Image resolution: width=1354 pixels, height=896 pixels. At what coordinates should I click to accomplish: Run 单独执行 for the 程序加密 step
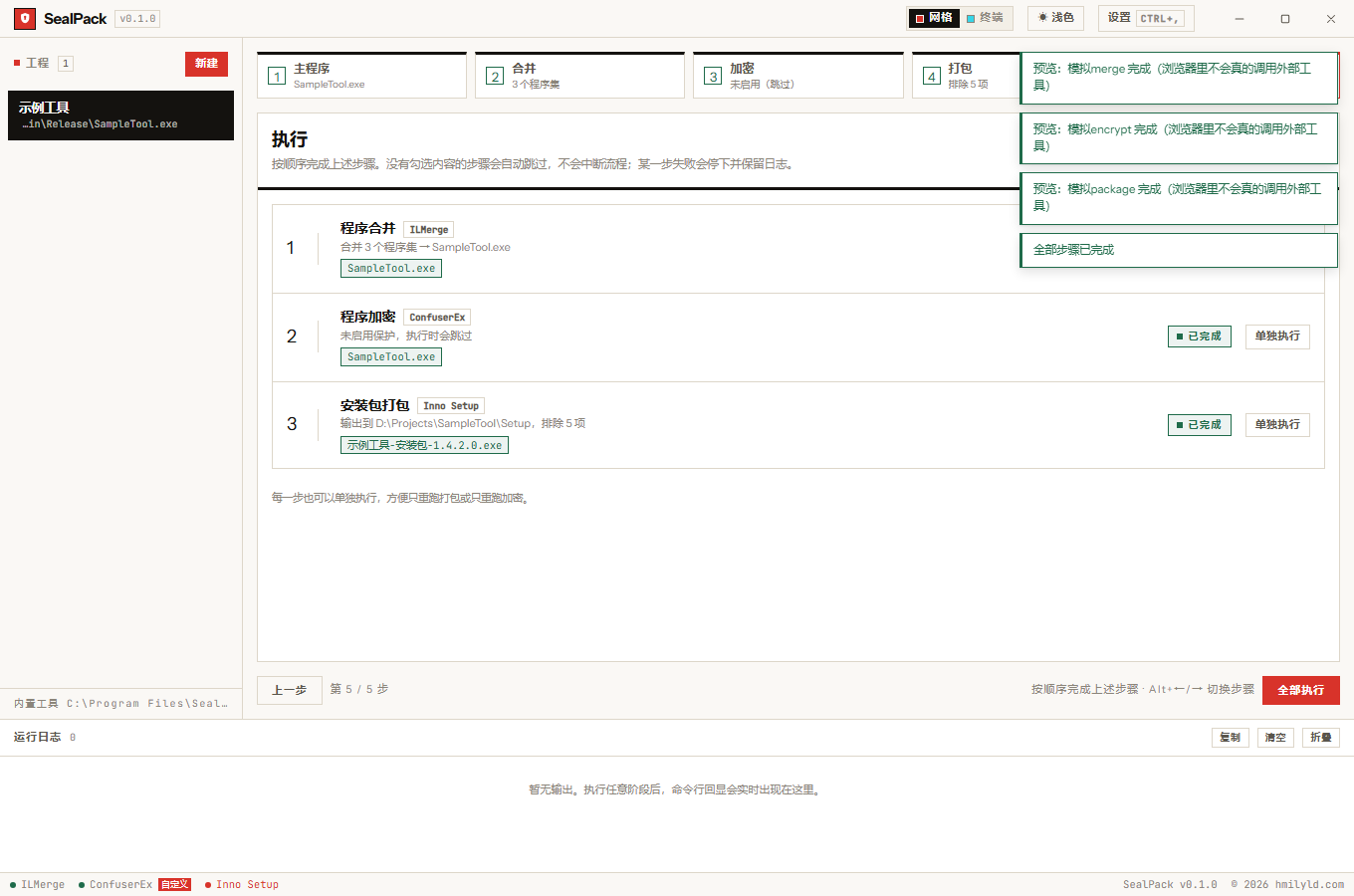(1277, 336)
